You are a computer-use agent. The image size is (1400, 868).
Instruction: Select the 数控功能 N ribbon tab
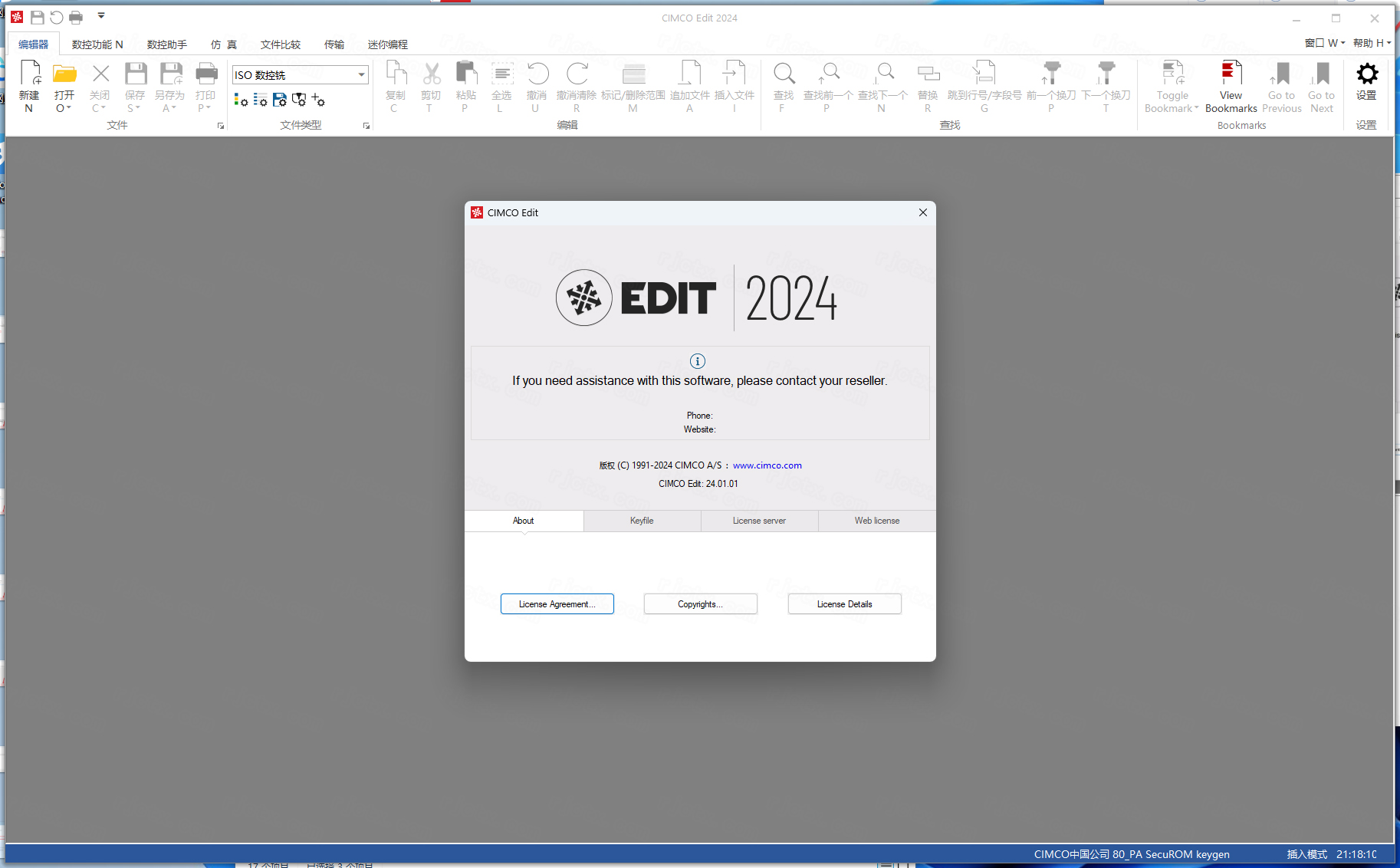pyautogui.click(x=97, y=44)
